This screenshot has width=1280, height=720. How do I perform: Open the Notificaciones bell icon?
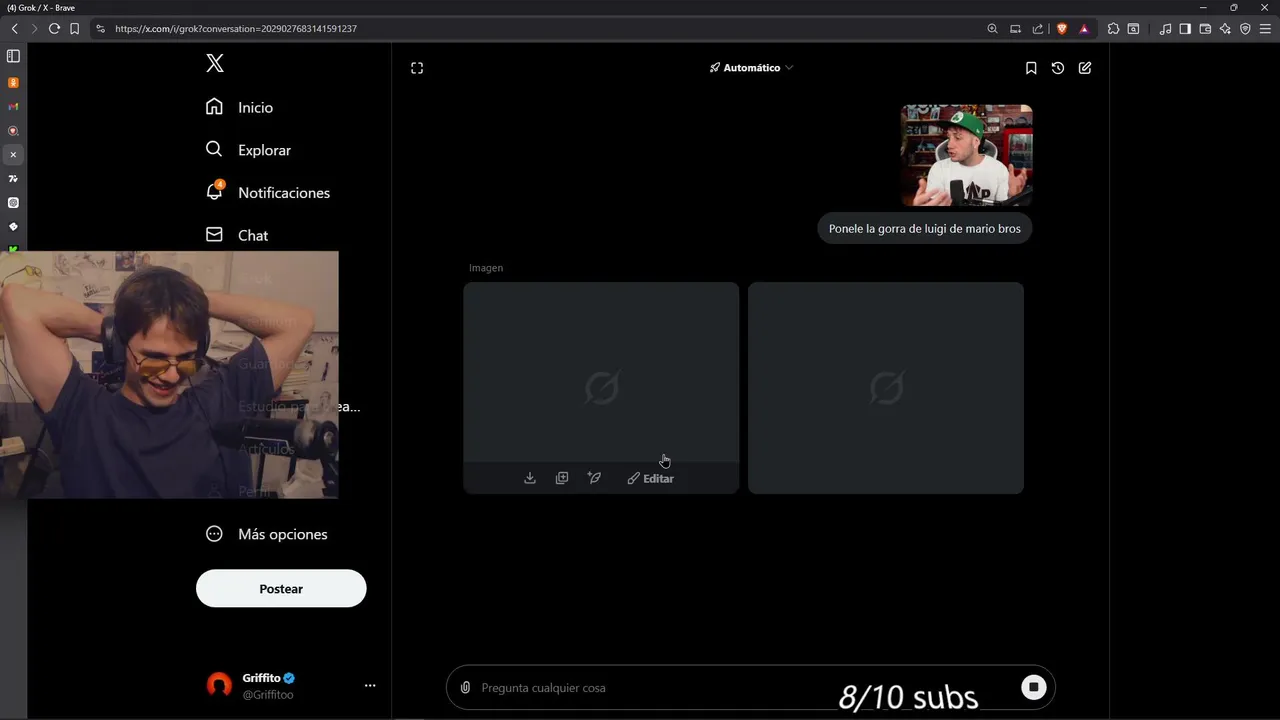coord(214,191)
